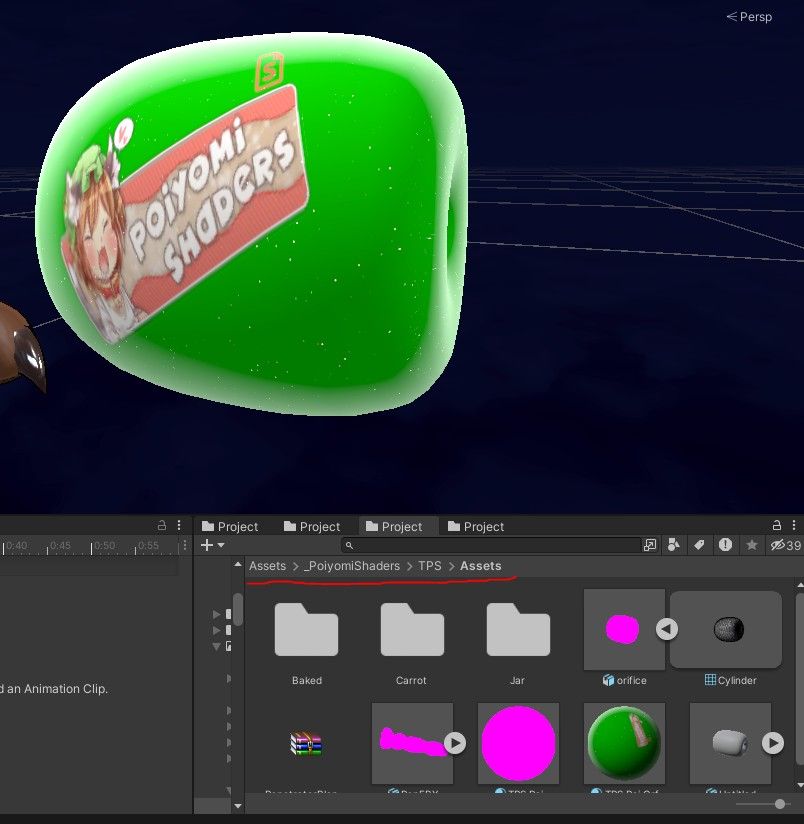Click the asset grid scrollbar's up arrow
Viewport: 804px width, 824px height.
(800, 584)
